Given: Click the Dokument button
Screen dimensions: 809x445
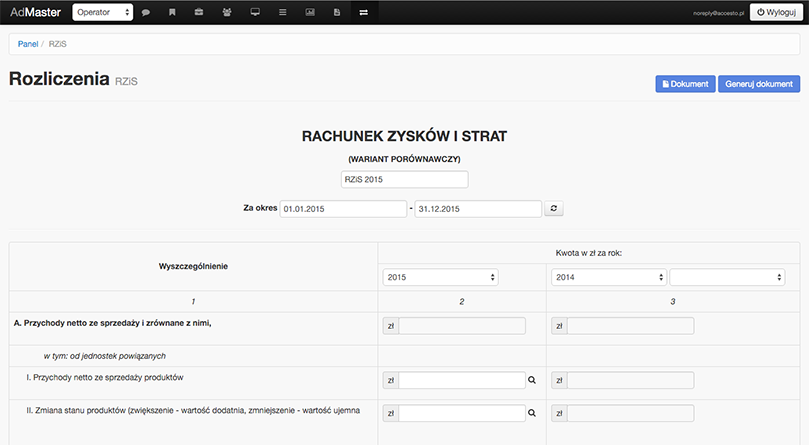Looking at the screenshot, I should coord(685,84).
